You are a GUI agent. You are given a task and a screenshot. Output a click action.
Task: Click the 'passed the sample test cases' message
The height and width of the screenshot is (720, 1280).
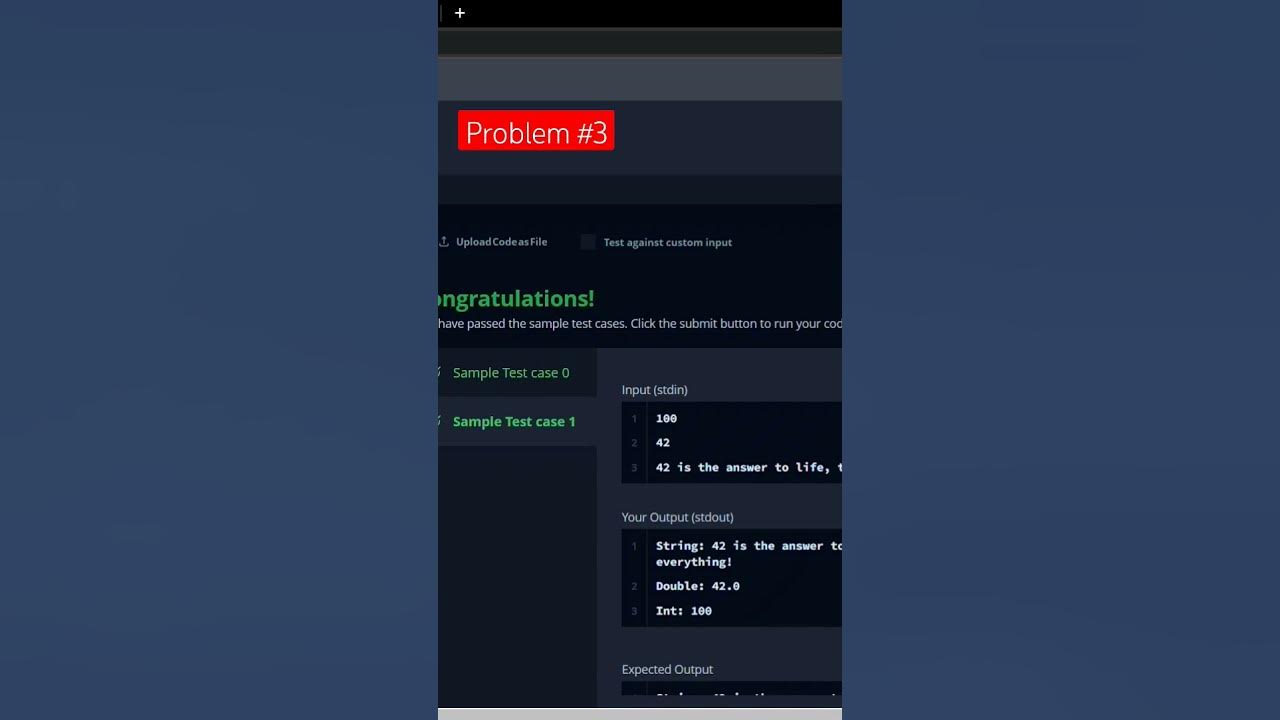(x=640, y=324)
